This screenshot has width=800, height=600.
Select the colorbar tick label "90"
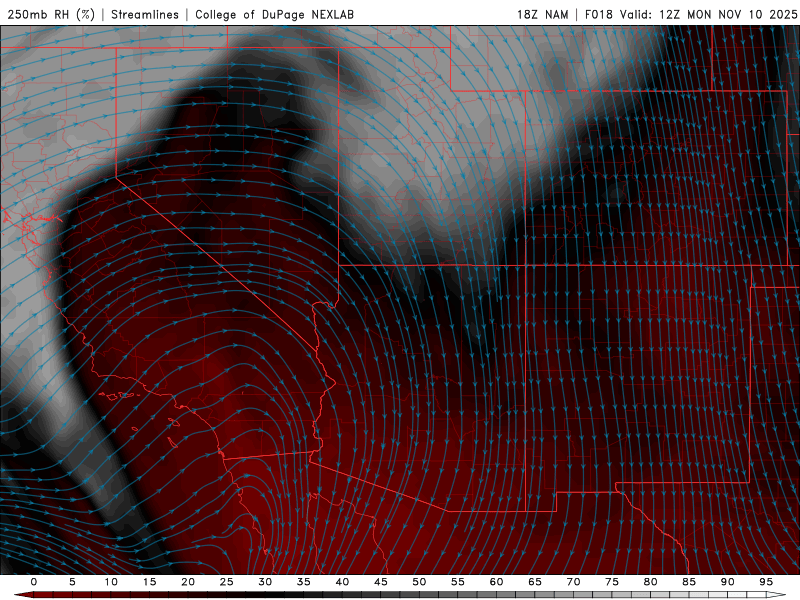tap(727, 582)
